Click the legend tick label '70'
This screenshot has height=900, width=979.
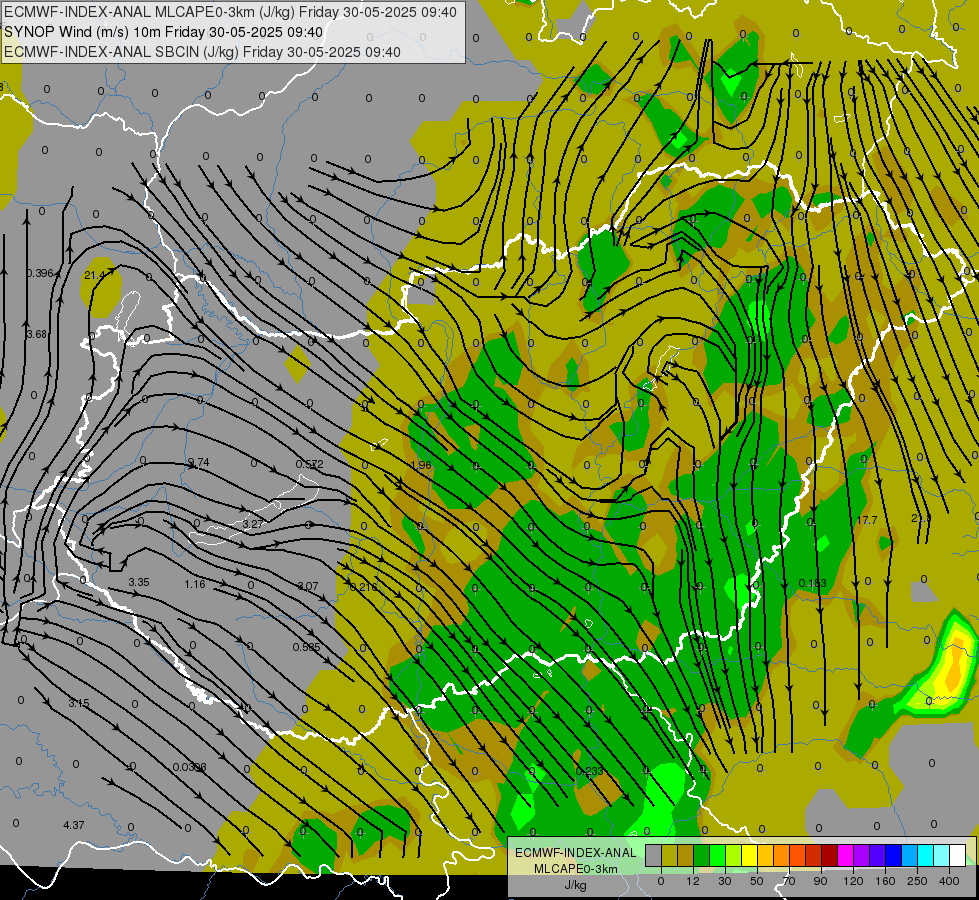tap(789, 881)
